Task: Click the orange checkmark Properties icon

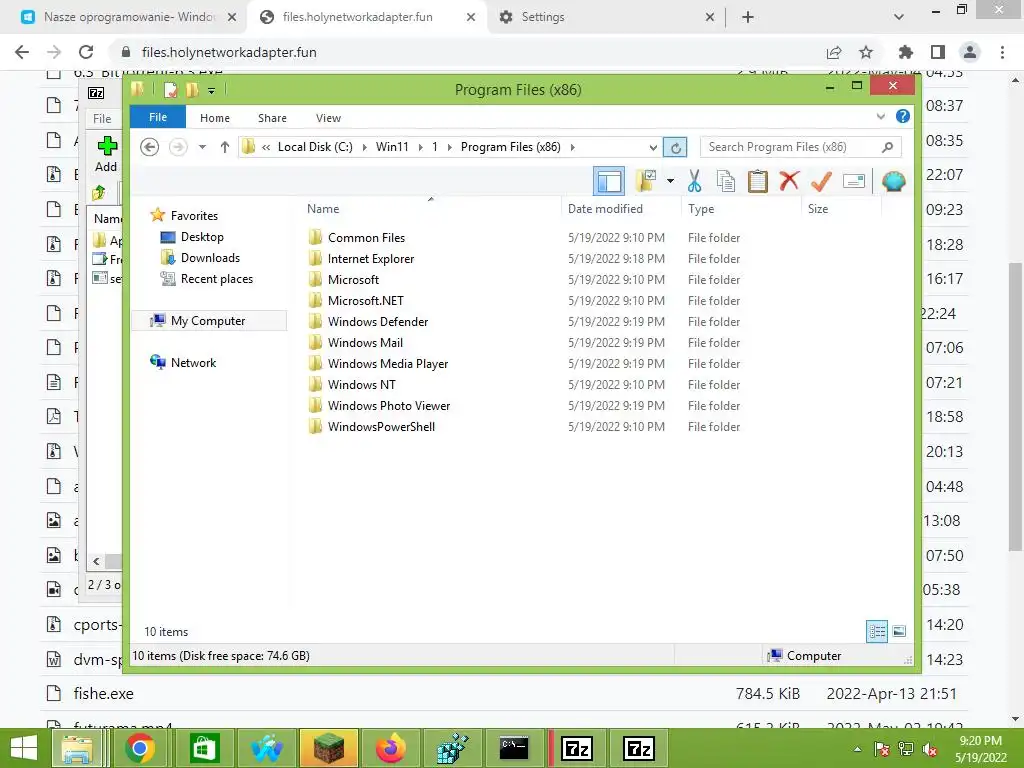Action: (821, 181)
